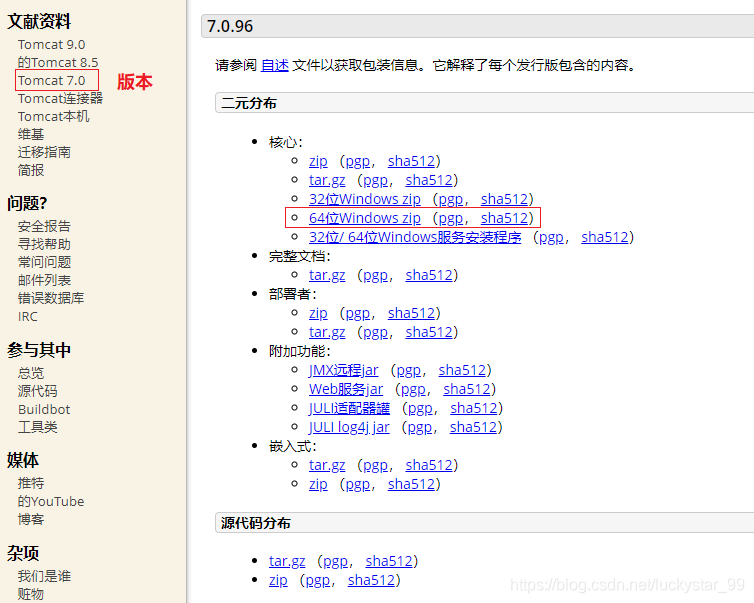Open sha512 link for 源代码分布 tar.gz
The width and height of the screenshot is (754, 603).
pos(389,561)
